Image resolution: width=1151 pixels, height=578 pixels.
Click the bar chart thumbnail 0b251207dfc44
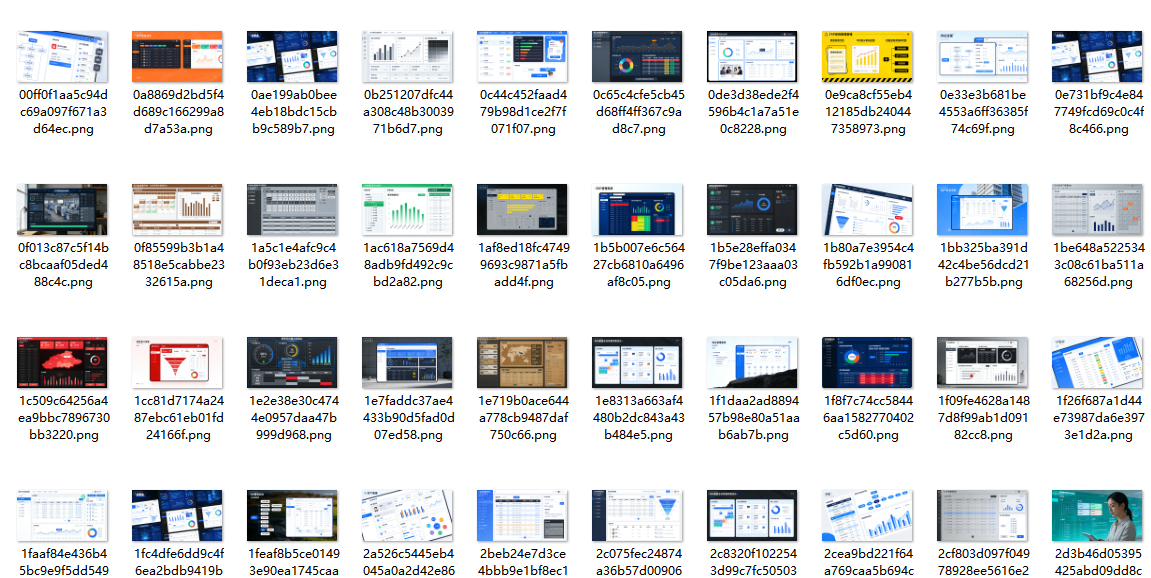[x=407, y=56]
